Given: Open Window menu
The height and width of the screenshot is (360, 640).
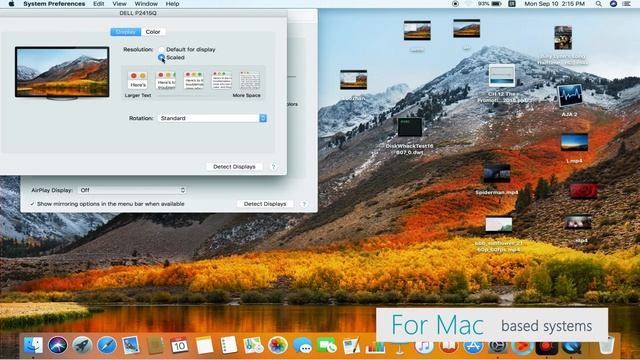Looking at the screenshot, I should (146, 4).
